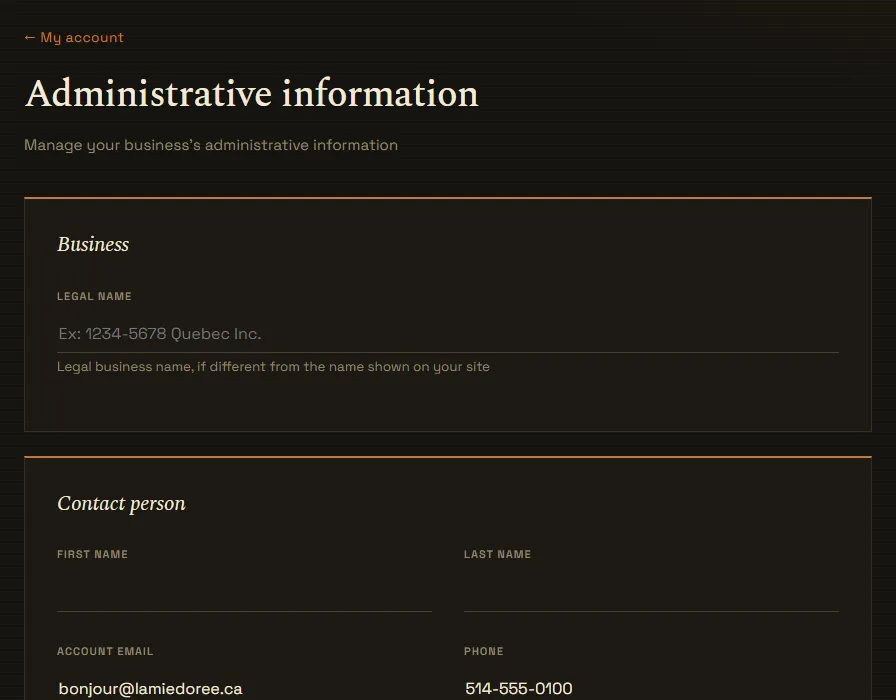Image resolution: width=896 pixels, height=700 pixels.
Task: Click the LEGAL NAME label
Action: (x=94, y=296)
